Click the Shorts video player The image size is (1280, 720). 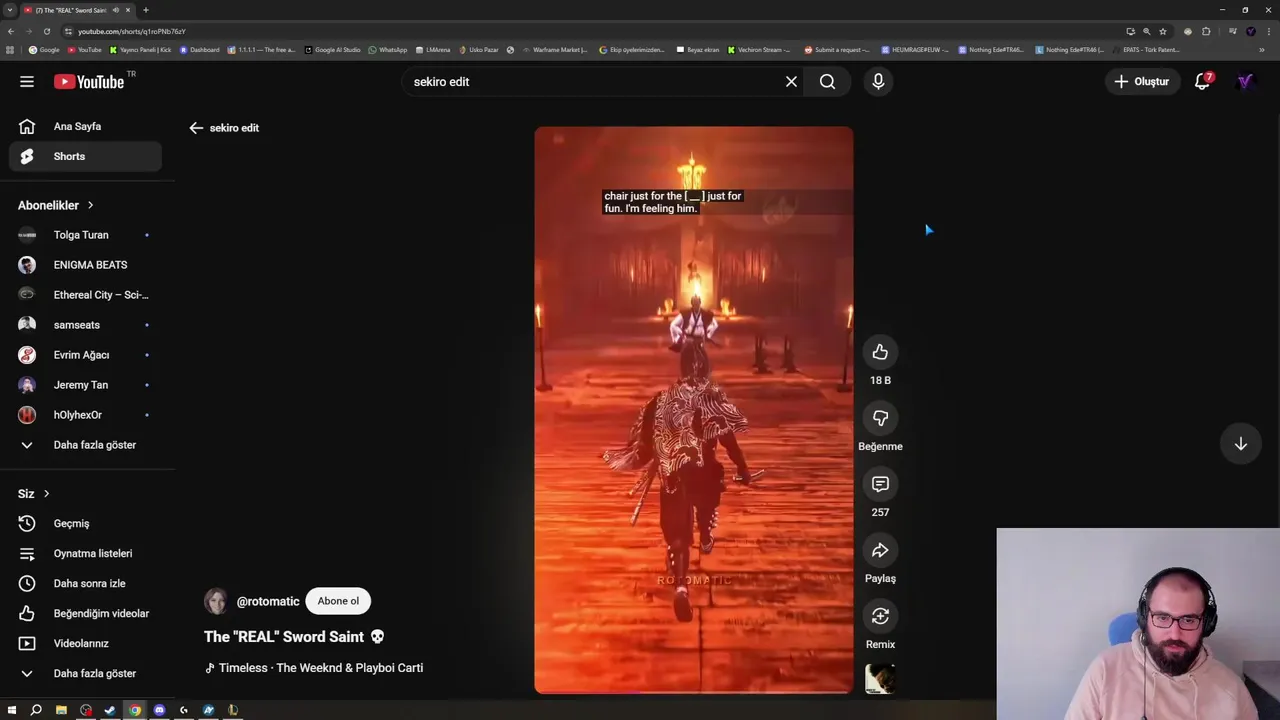[694, 410]
